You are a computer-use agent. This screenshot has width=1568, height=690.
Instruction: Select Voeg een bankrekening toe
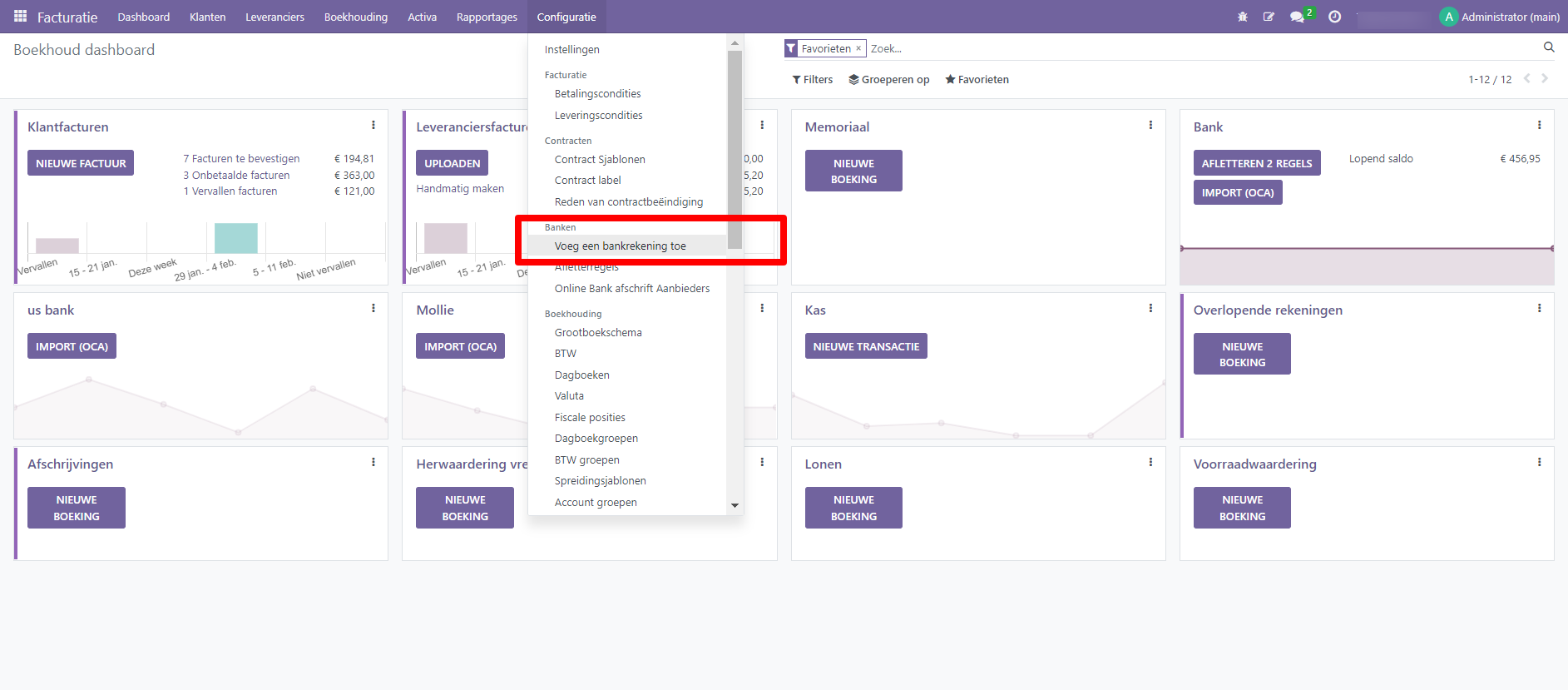pos(621,246)
